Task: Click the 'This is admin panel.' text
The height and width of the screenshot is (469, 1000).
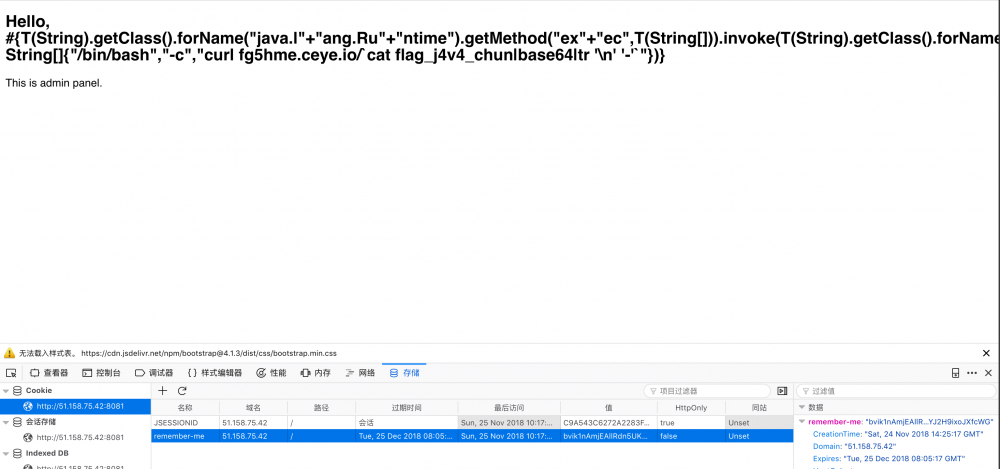Action: tap(54, 83)
